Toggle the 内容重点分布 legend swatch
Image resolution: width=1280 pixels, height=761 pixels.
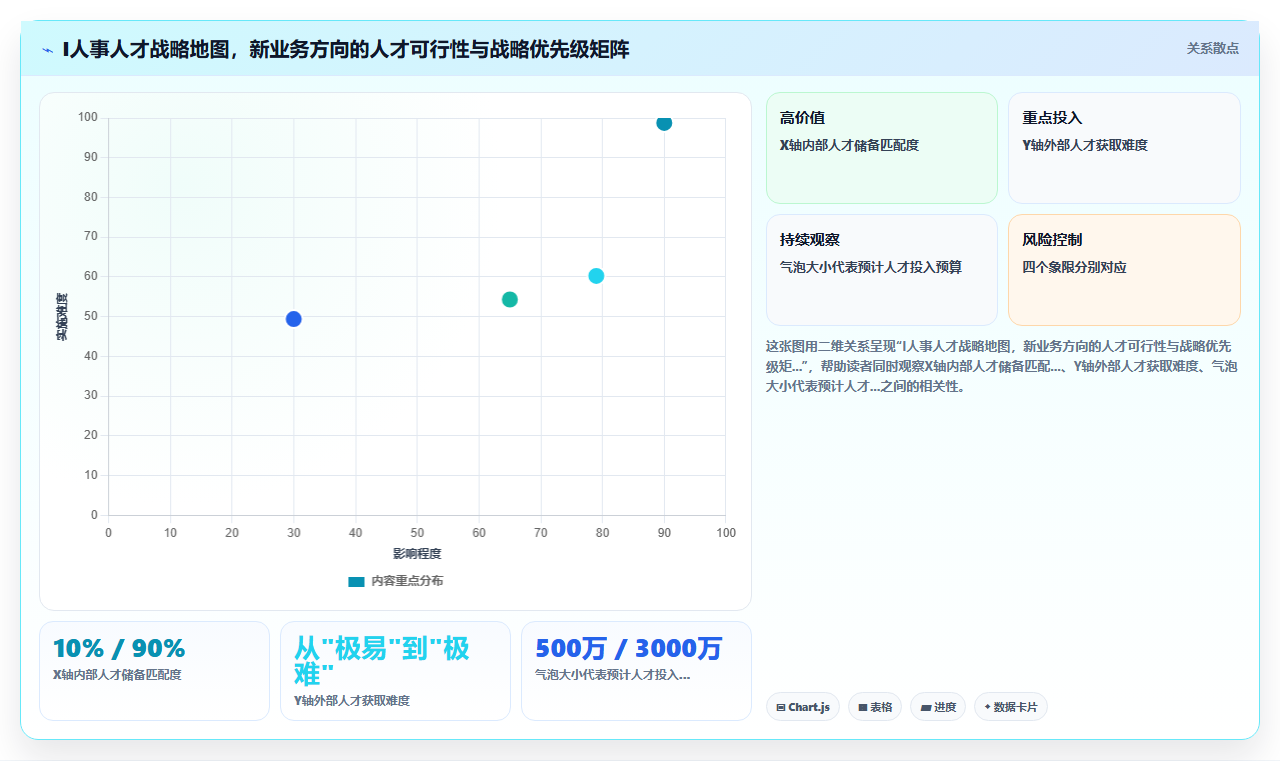356,581
